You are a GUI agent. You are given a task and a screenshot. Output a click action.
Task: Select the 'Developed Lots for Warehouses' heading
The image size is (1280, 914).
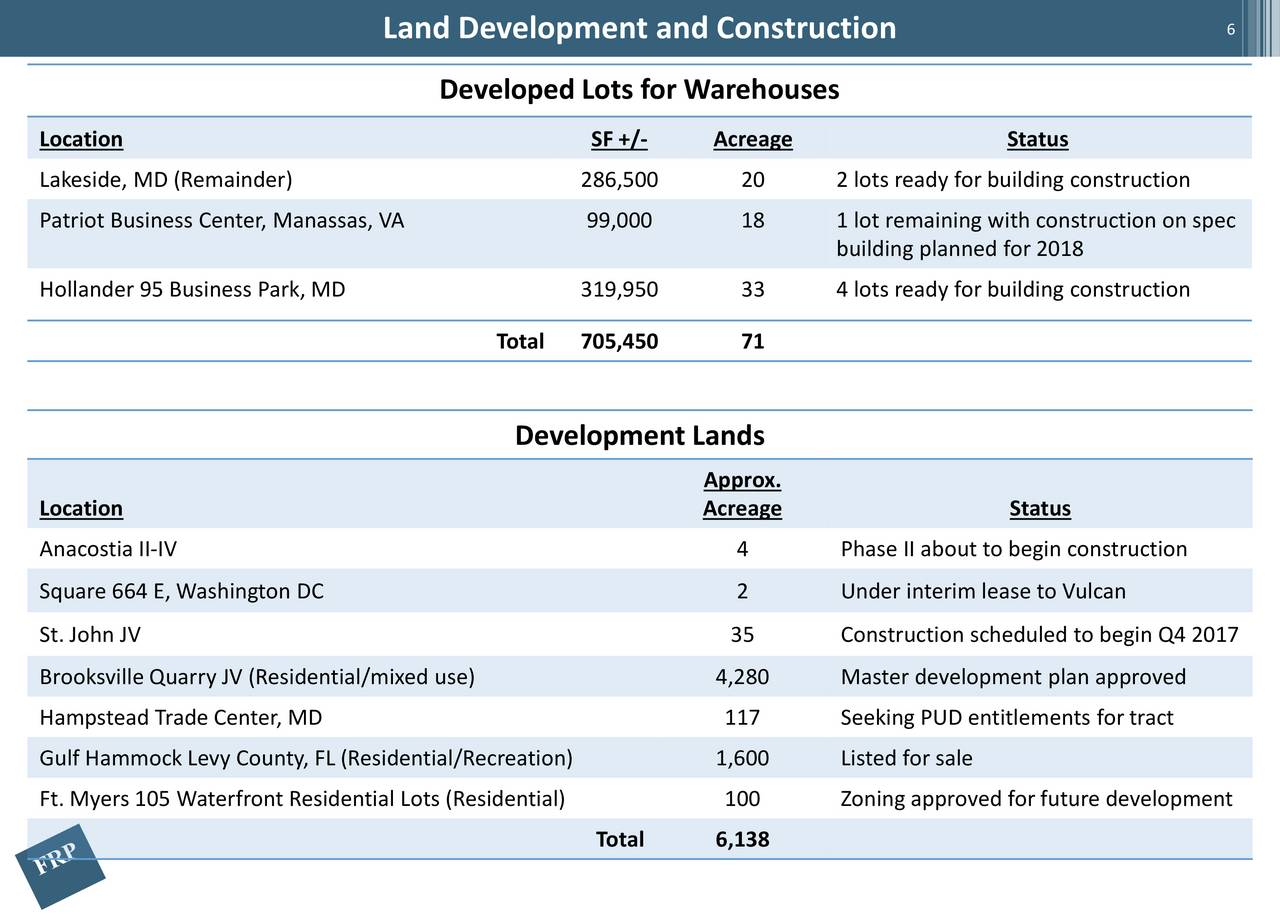pos(639,91)
